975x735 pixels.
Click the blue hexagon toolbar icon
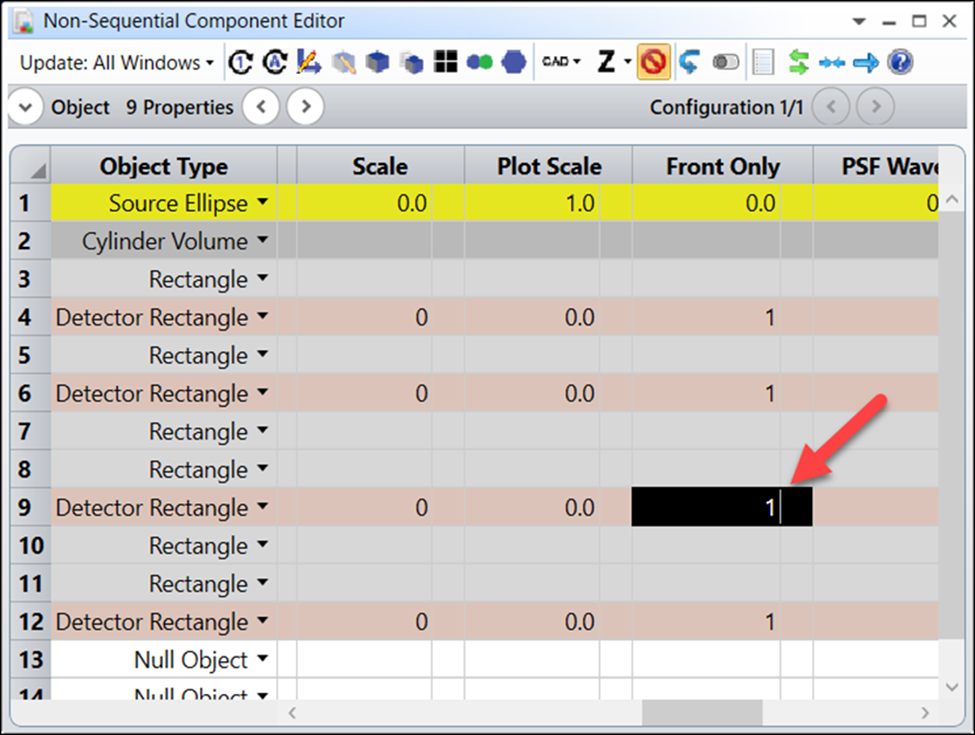pos(514,62)
